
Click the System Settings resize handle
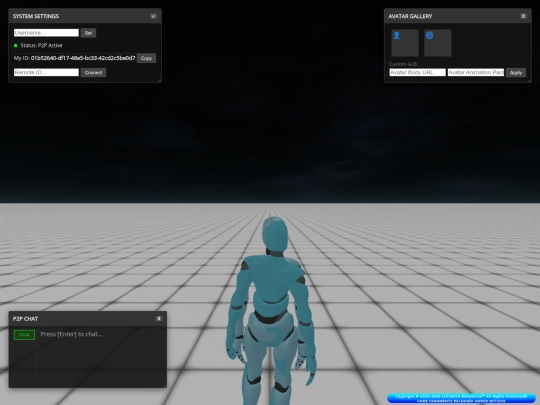159,81
